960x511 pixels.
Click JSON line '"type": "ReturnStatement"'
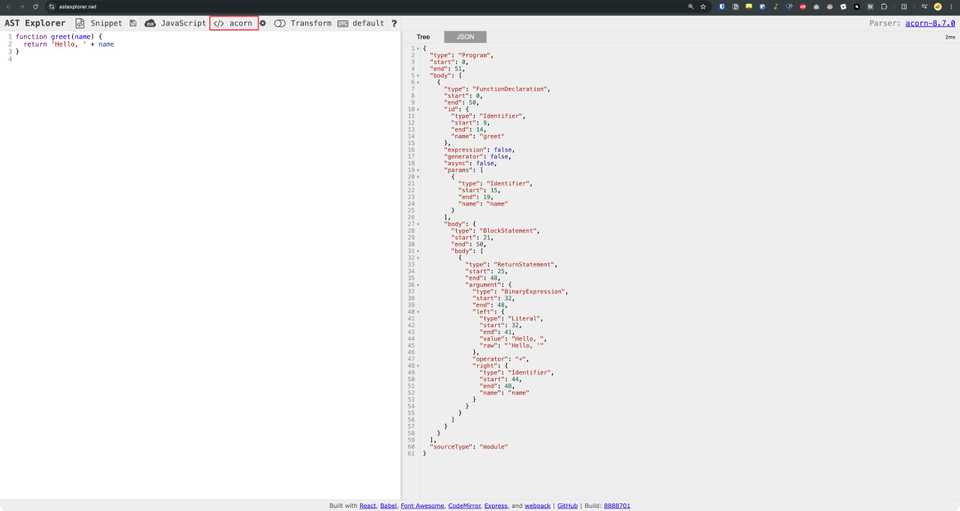coord(511,264)
